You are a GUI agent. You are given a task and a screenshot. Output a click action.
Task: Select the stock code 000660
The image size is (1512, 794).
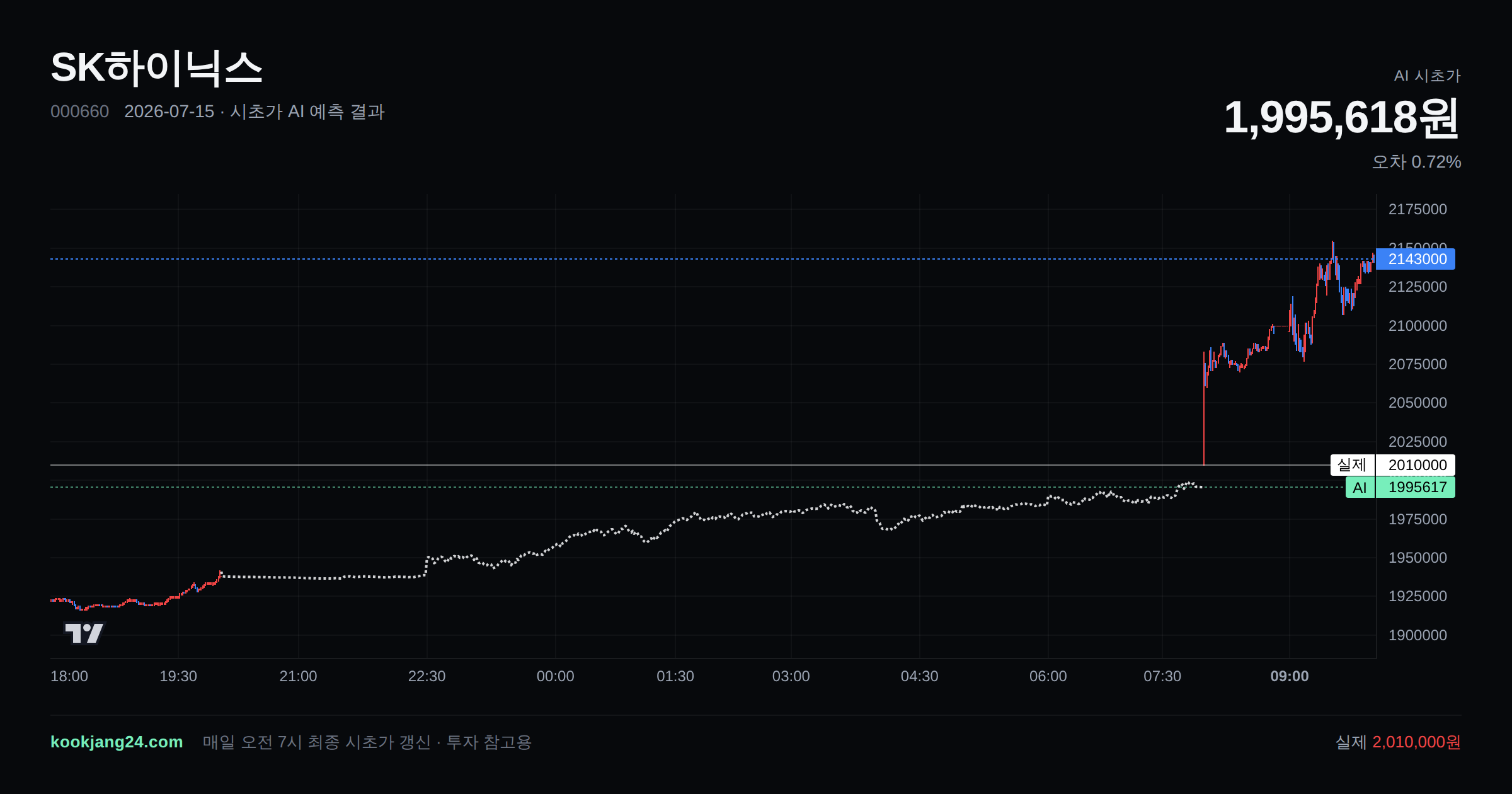(x=79, y=112)
